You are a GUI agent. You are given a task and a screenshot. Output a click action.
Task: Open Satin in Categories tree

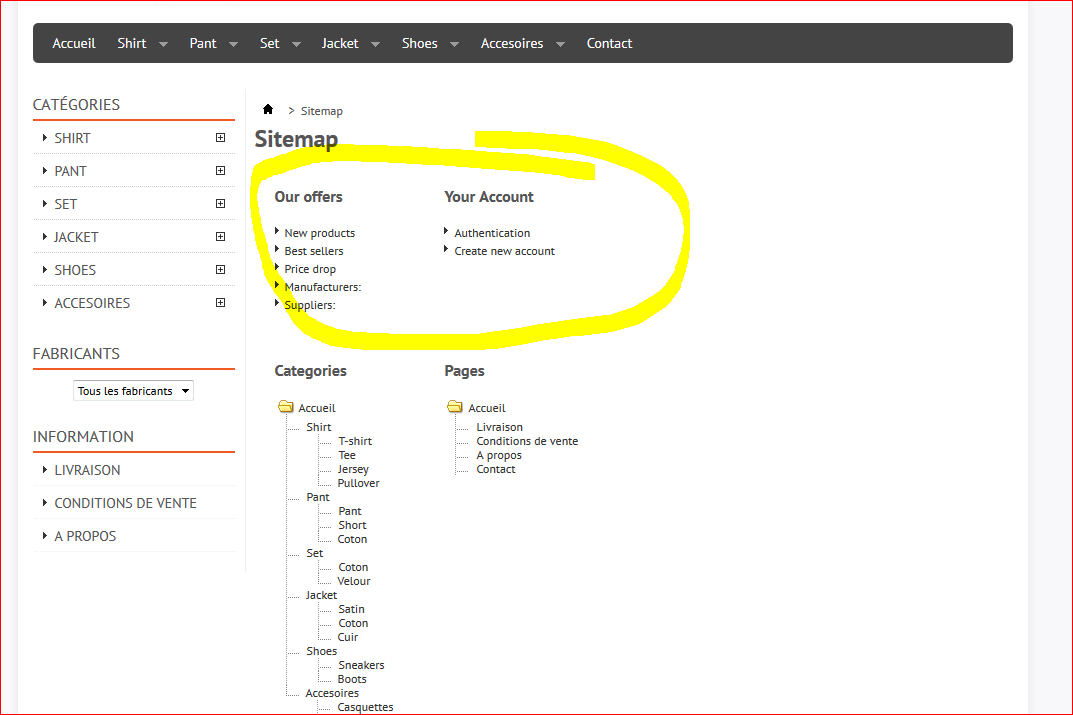click(351, 610)
